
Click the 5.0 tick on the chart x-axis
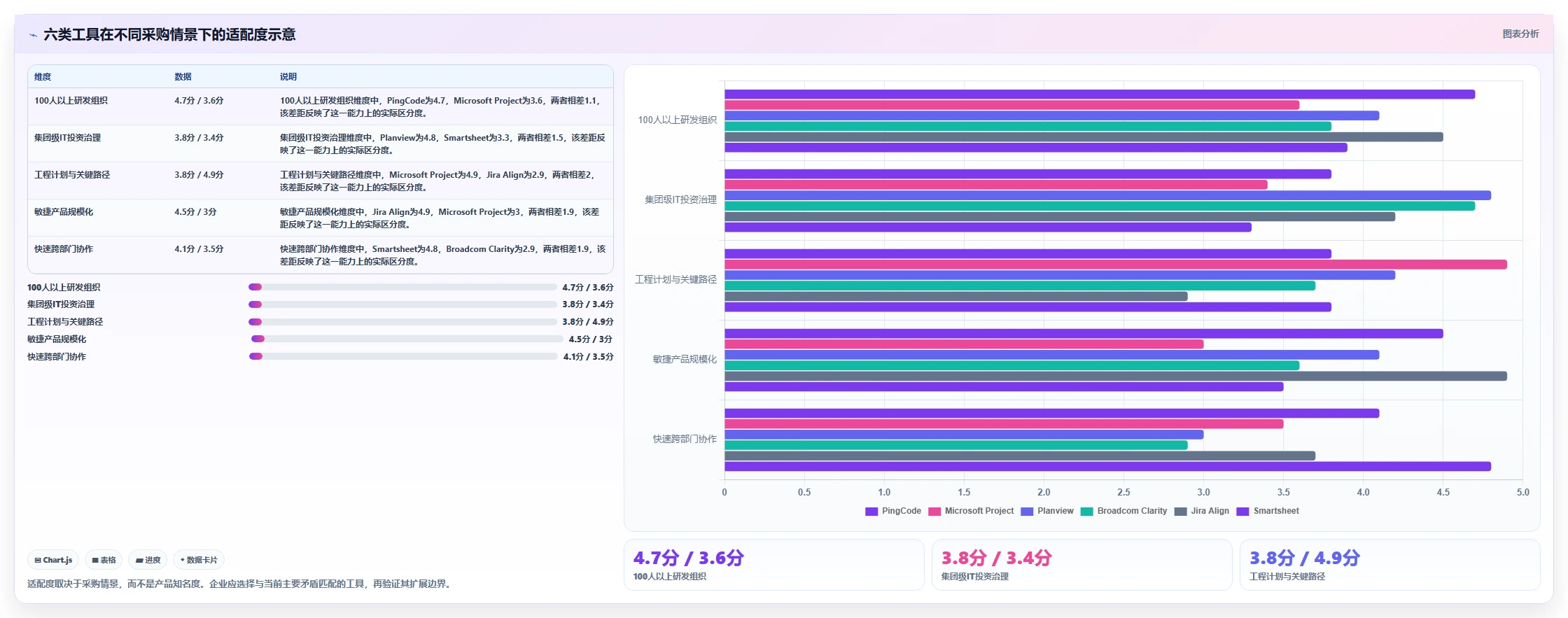click(x=1522, y=493)
